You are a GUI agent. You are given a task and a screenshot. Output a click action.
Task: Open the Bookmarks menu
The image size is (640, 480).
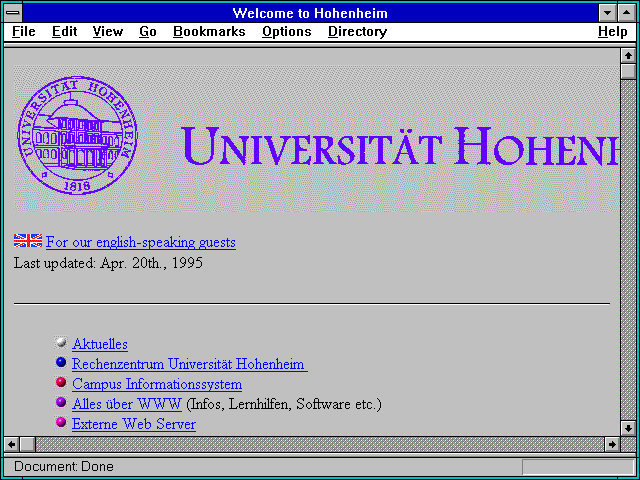[209, 32]
